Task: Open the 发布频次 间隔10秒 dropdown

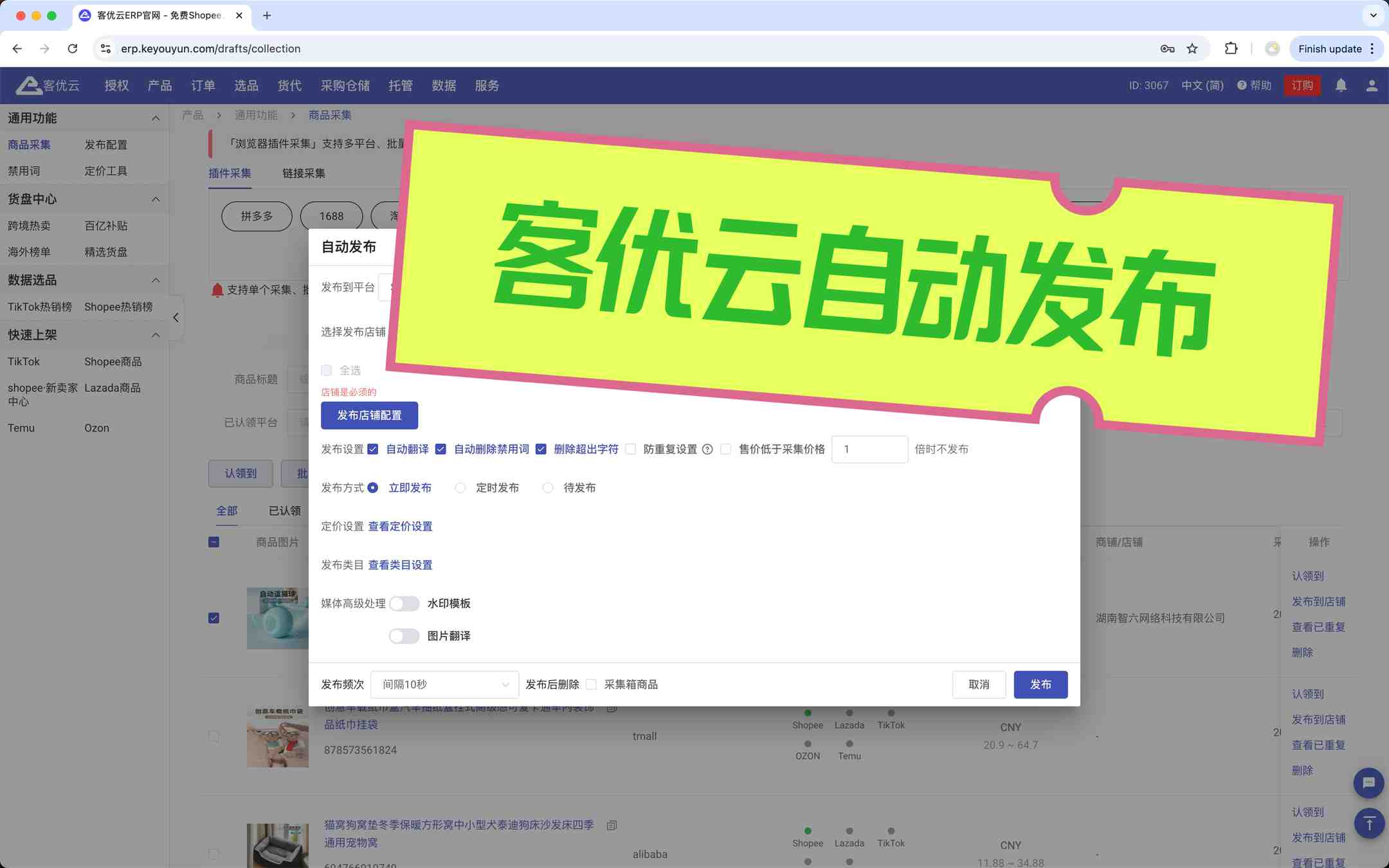Action: pyautogui.click(x=444, y=685)
